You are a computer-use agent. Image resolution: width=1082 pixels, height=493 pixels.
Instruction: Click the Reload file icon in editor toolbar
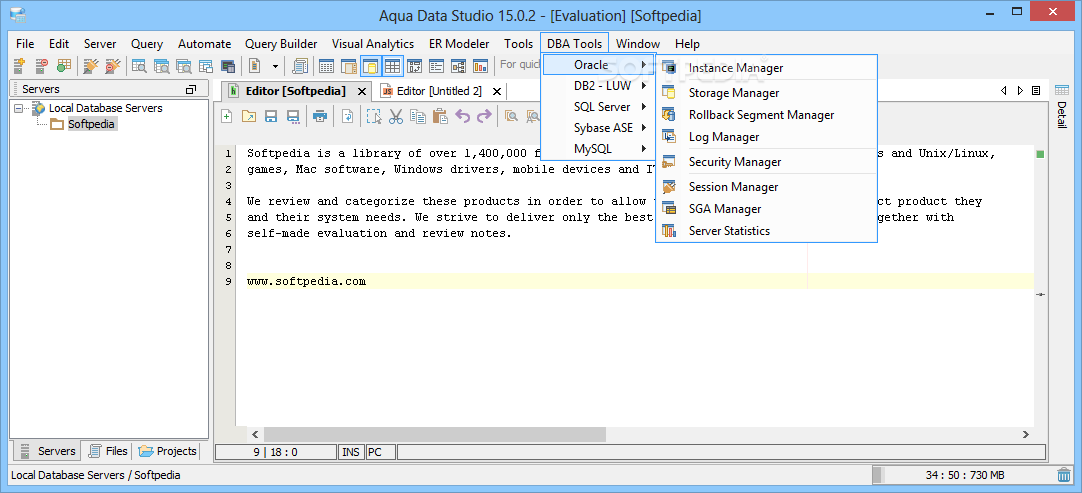point(347,116)
